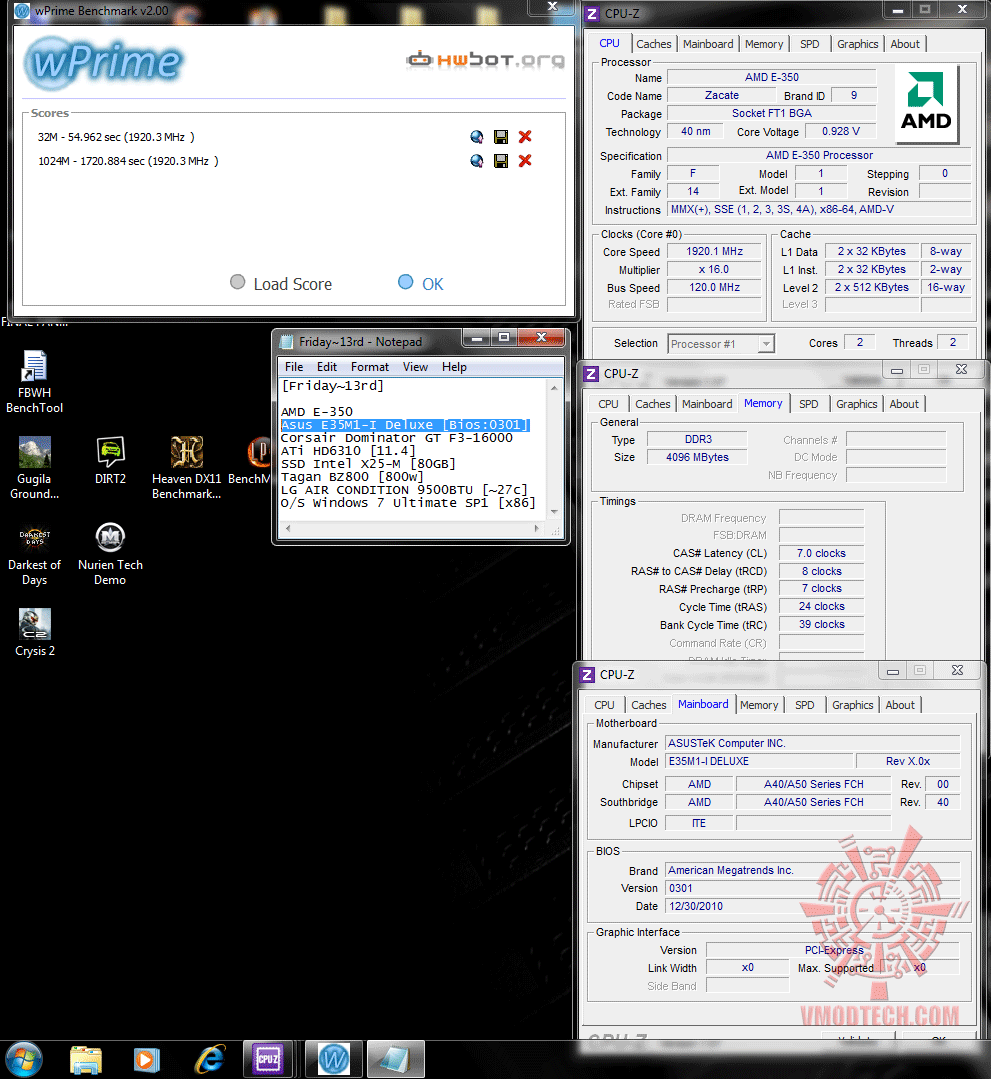Click the globe icon for the 1024M score
This screenshot has height=1079, width=991.
click(x=477, y=161)
